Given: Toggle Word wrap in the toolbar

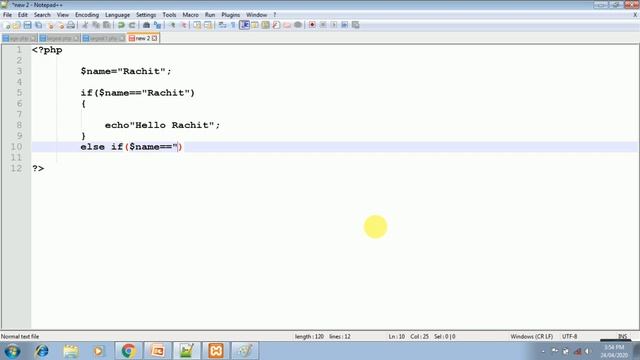Looking at the screenshot, I should [222, 25].
